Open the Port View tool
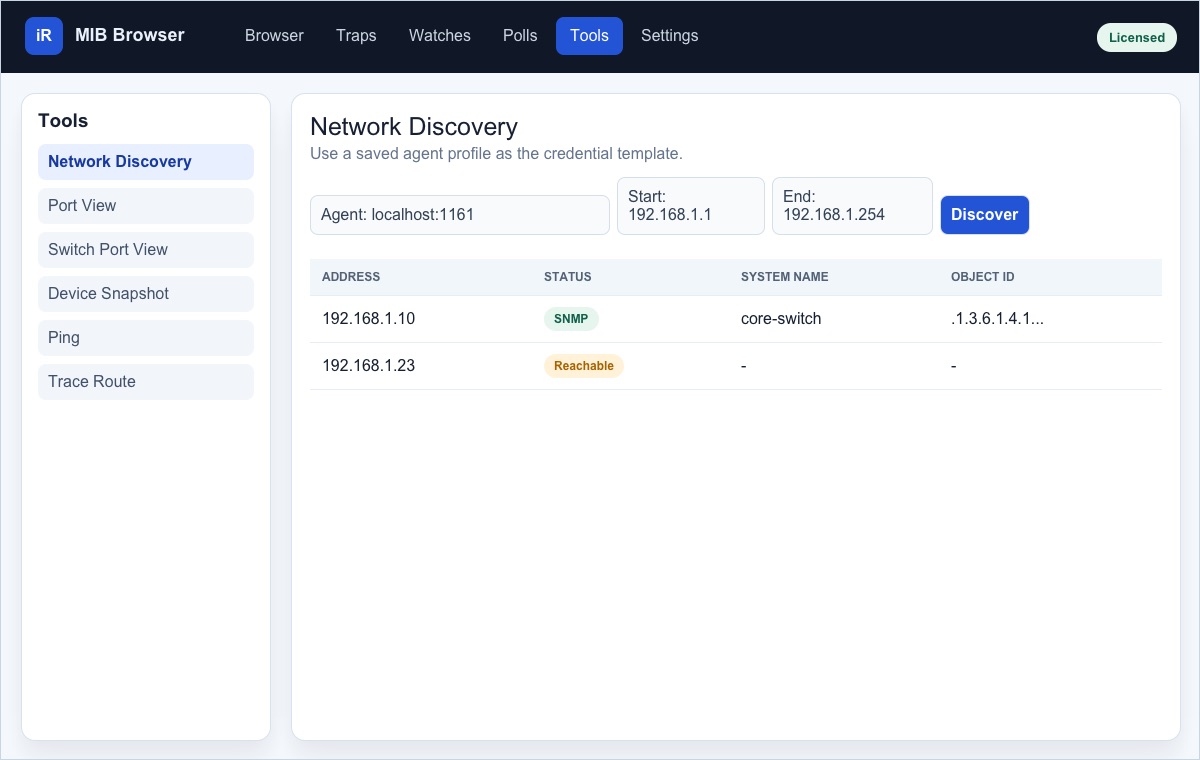Image resolution: width=1200 pixels, height=760 pixels. pyautogui.click(x=146, y=206)
